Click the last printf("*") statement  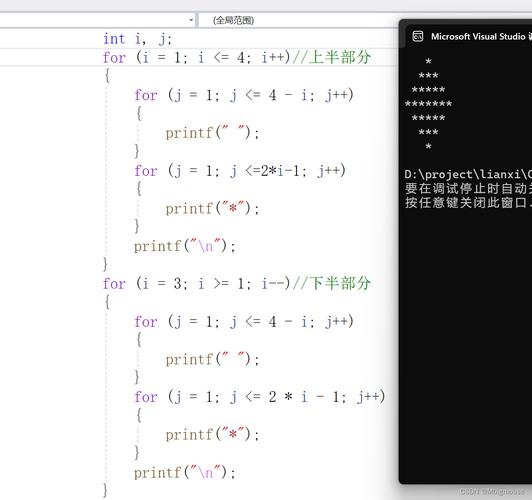[212, 435]
